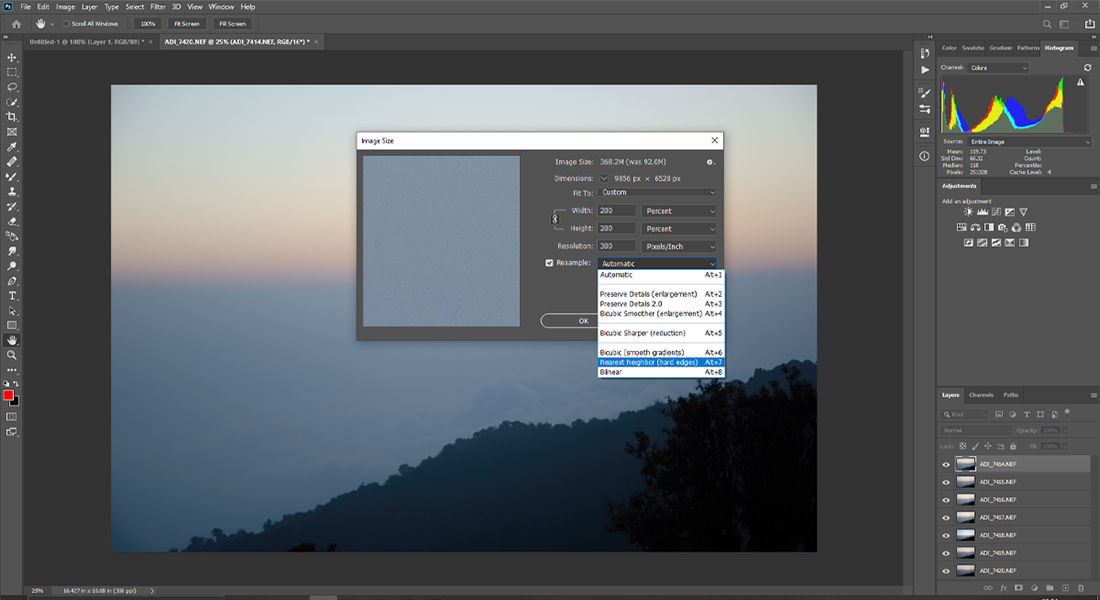Add layer mask icon
The width and height of the screenshot is (1100, 600).
pyautogui.click(x=1019, y=587)
